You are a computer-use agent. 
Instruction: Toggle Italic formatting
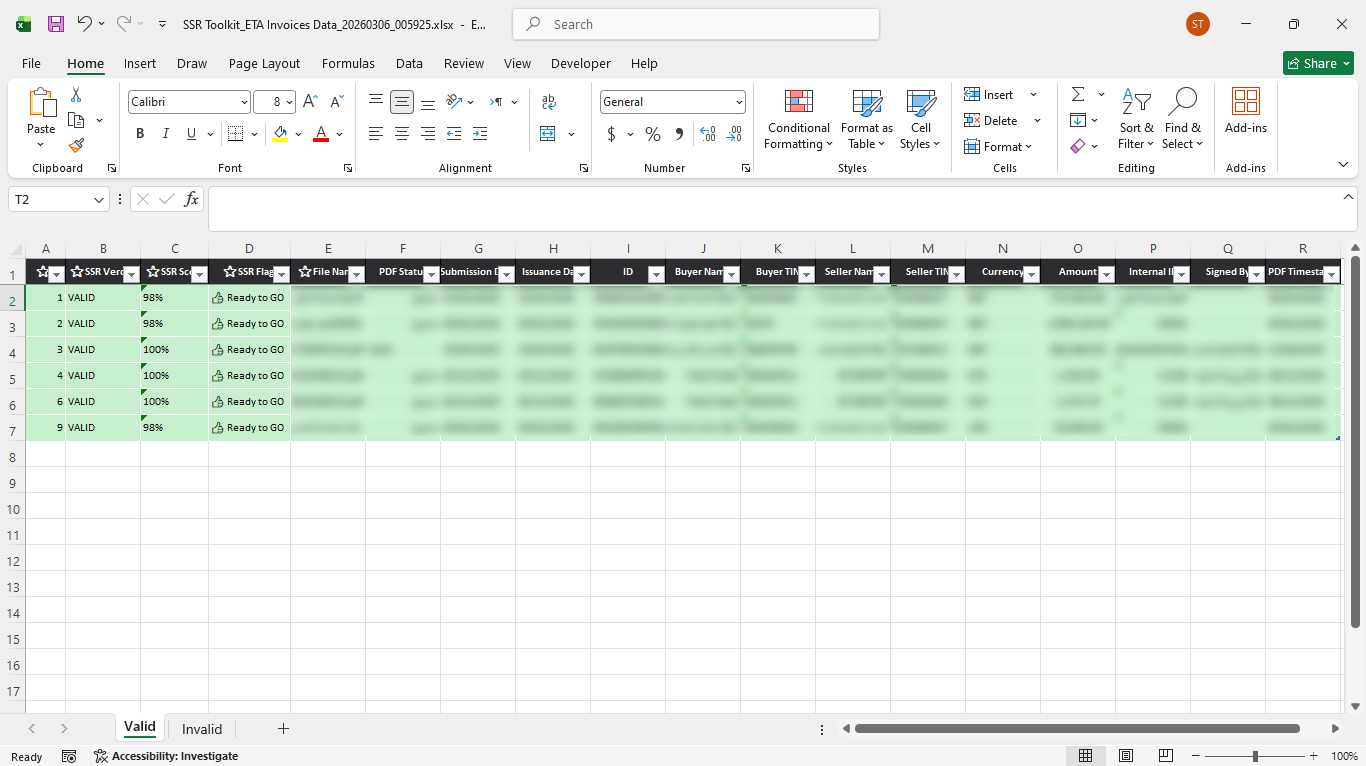click(x=166, y=134)
